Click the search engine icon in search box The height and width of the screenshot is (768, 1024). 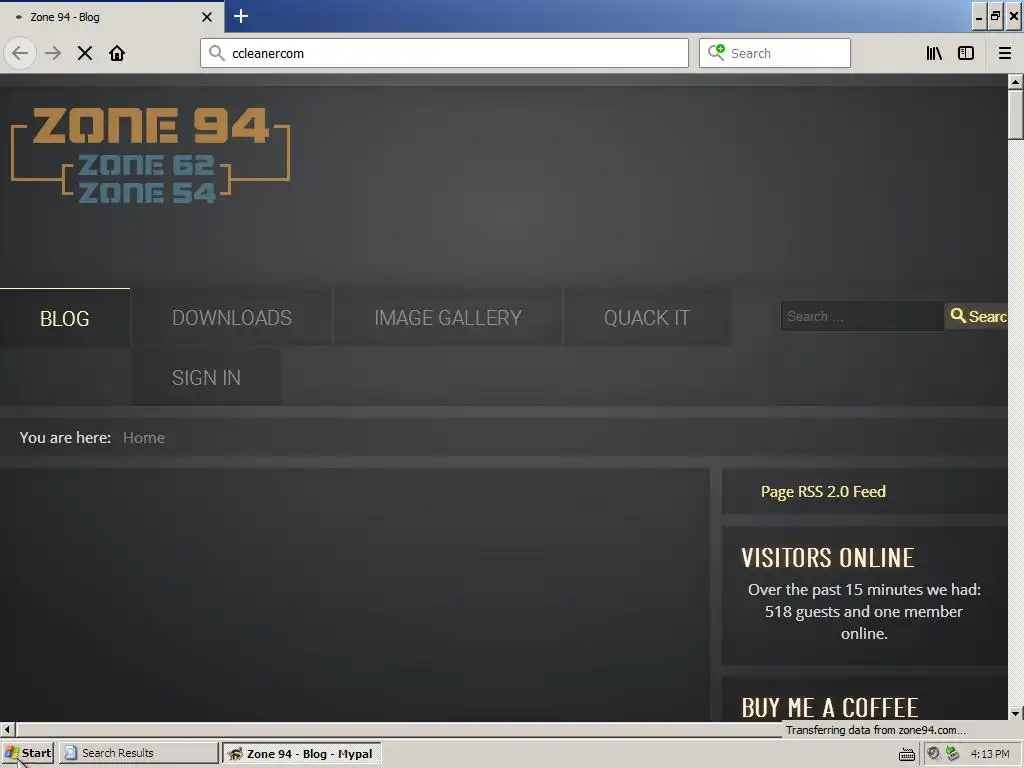coord(716,52)
